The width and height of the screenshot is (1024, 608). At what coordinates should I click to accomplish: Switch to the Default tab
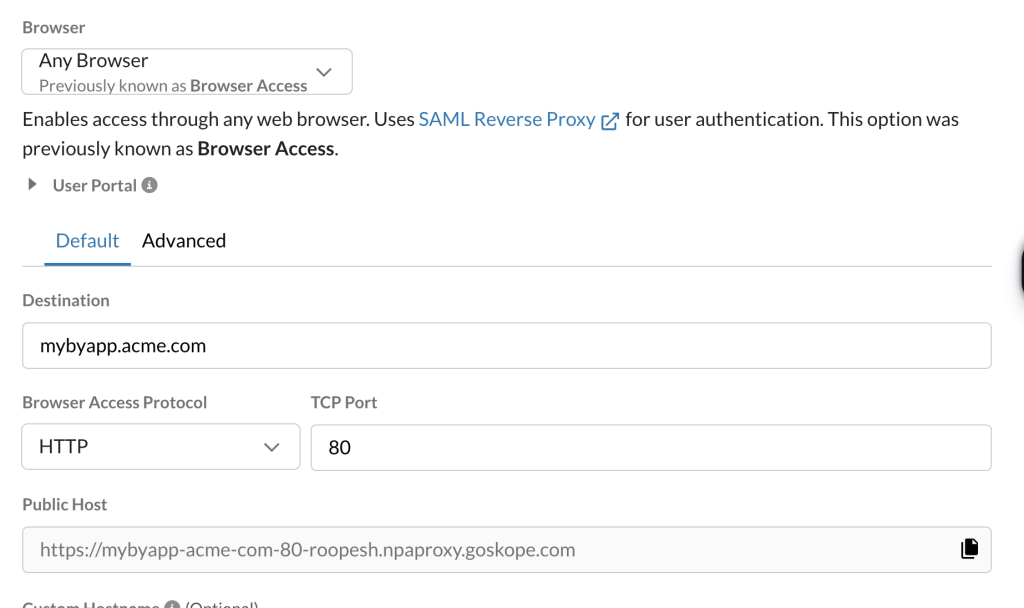pos(88,241)
